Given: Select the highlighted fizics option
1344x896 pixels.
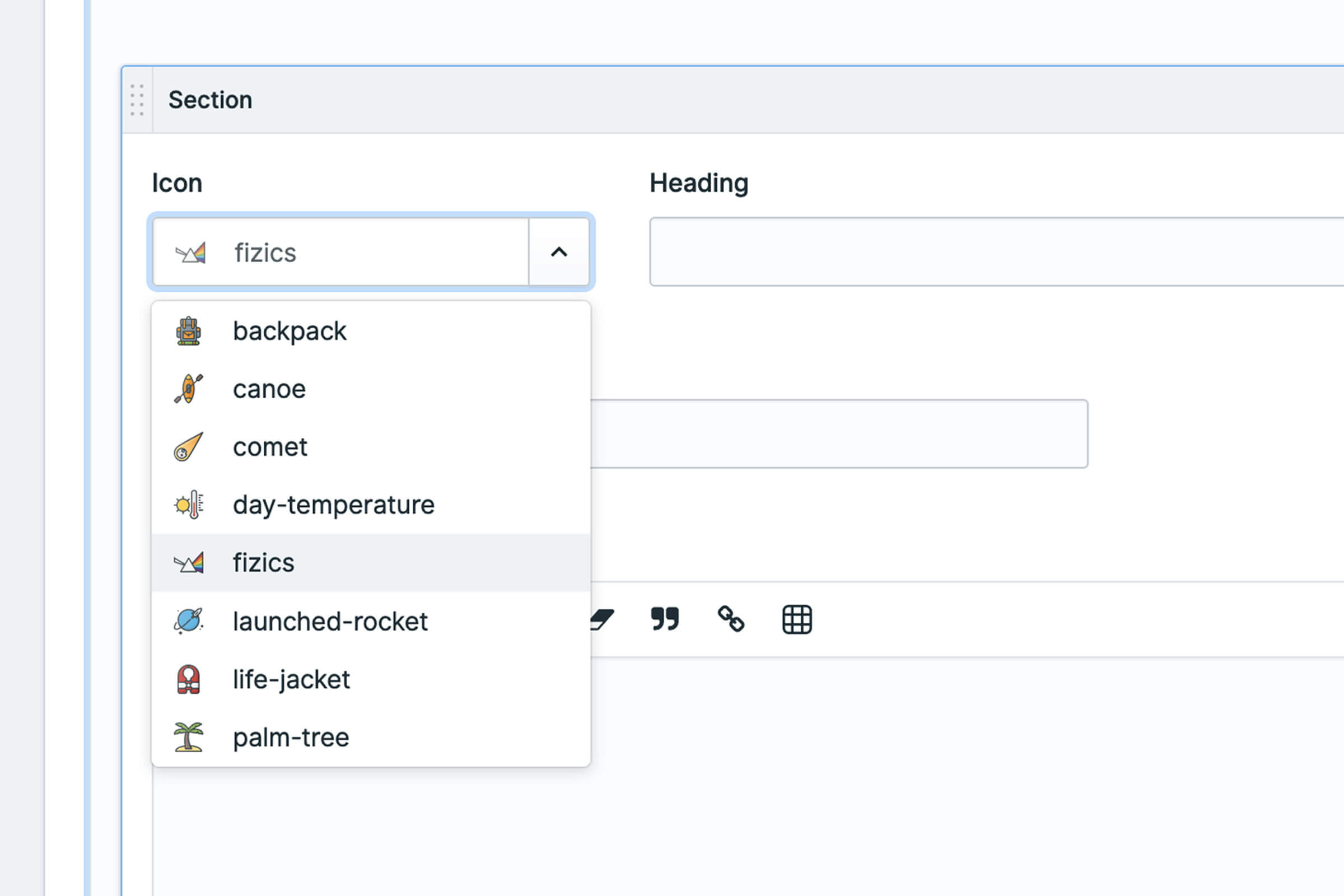Looking at the screenshot, I should [263, 563].
